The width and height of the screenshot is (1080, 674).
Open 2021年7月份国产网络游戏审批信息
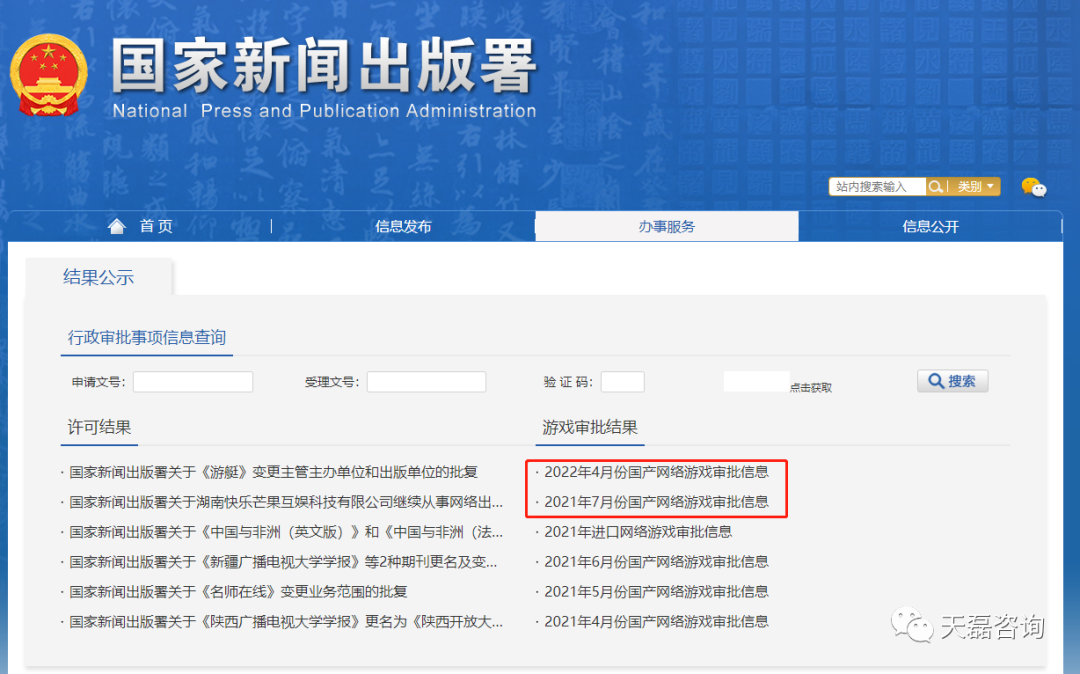point(656,502)
